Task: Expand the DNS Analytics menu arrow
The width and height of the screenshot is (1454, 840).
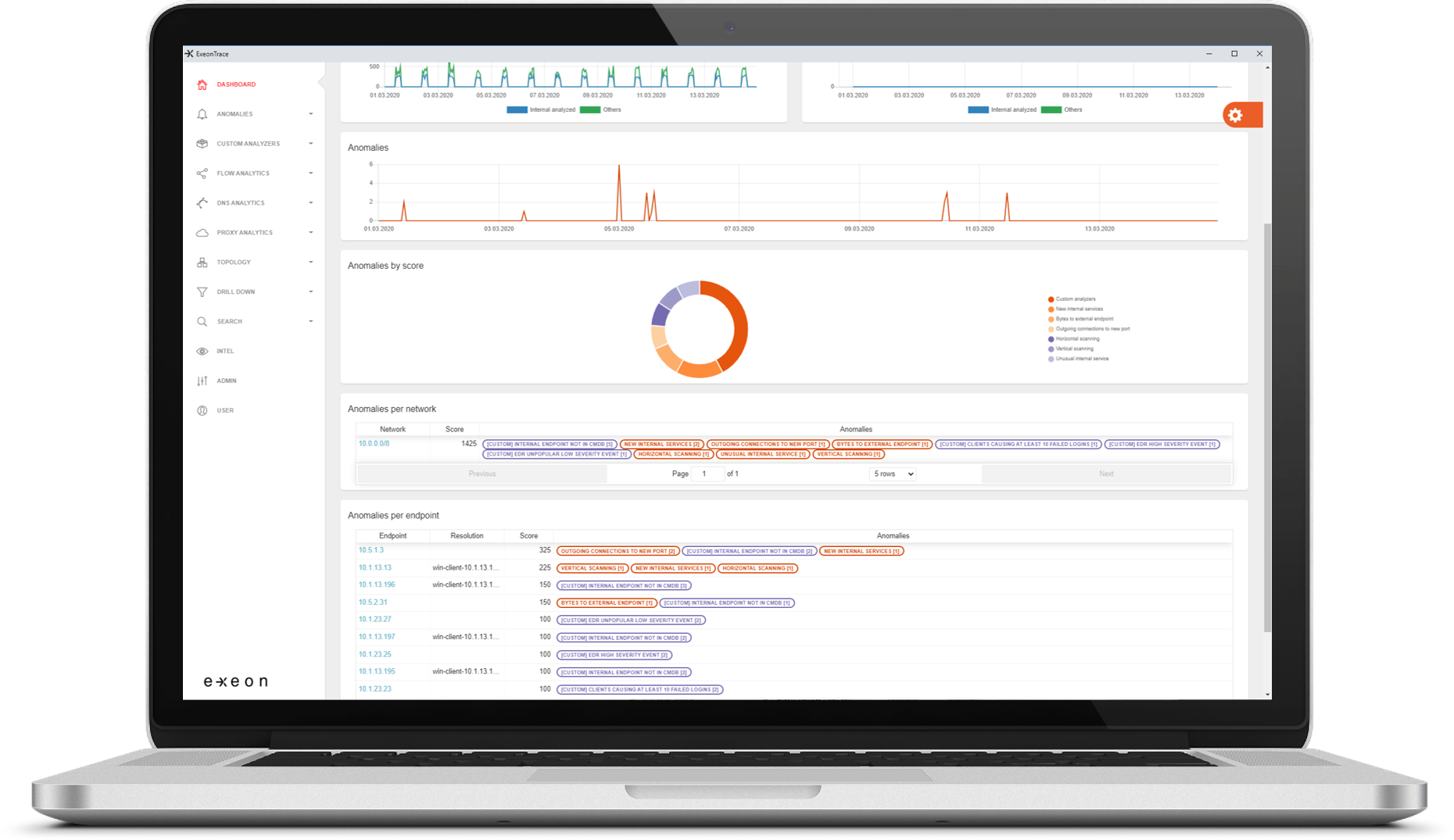Action: coord(311,203)
